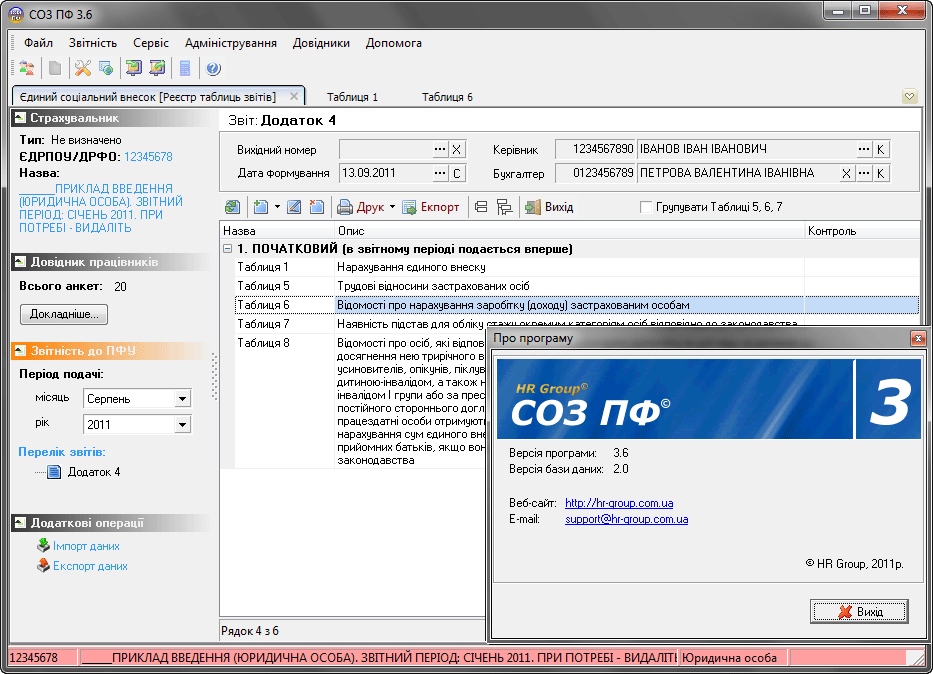Click Вихід button in Про програму dialog

859,612
